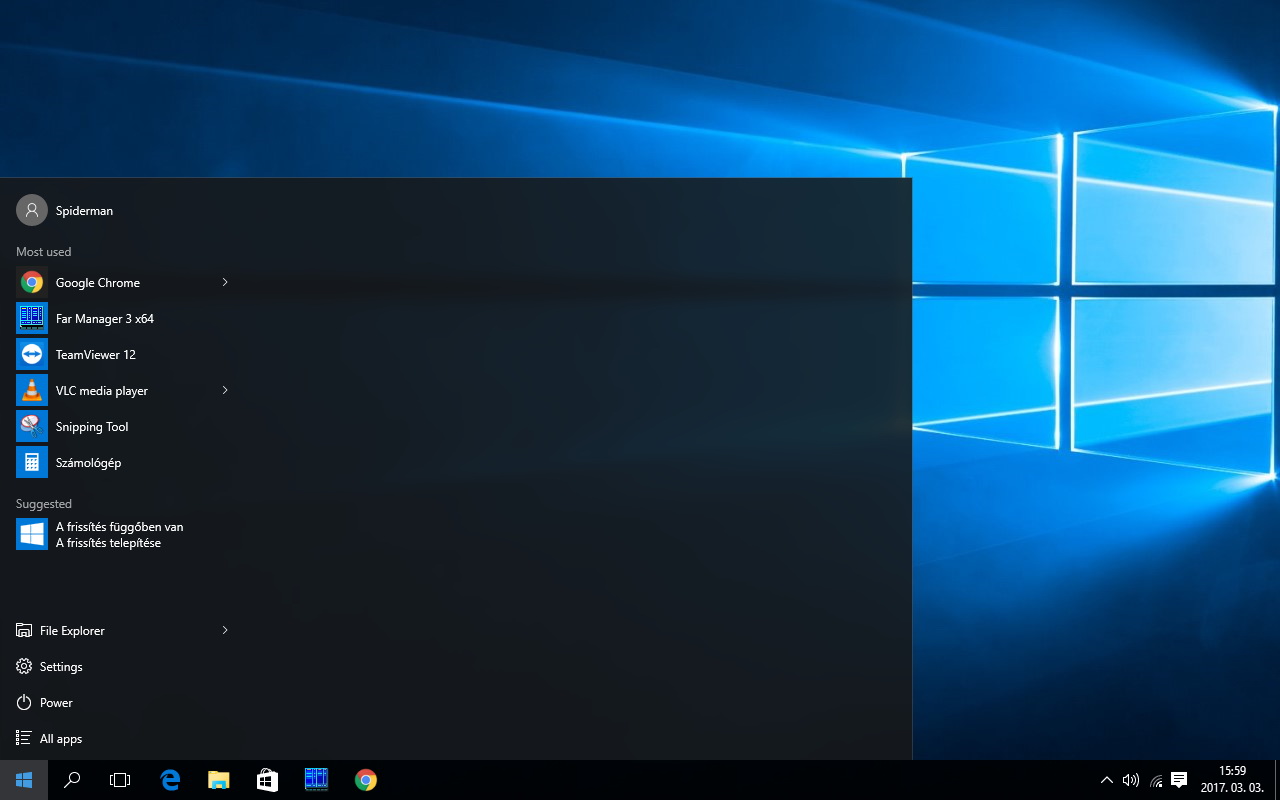Click the Microsoft Edge taskbar icon

point(170,780)
